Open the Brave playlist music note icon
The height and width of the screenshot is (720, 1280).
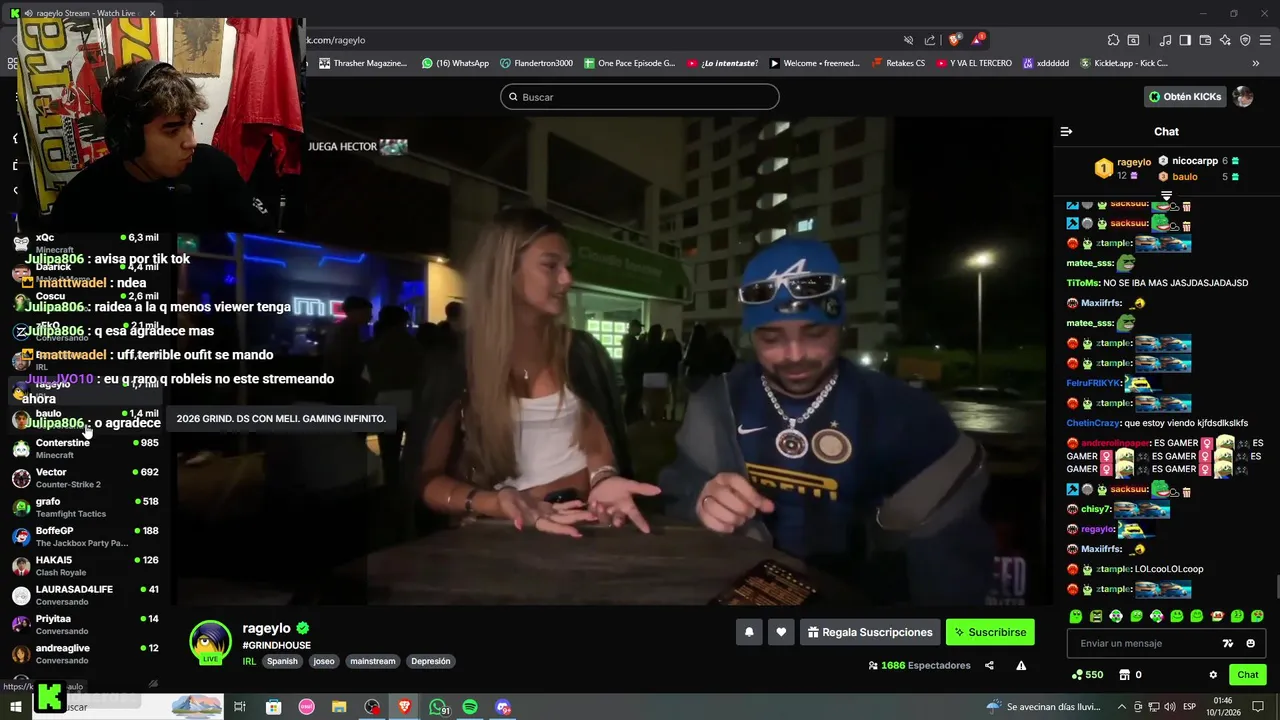1165,40
